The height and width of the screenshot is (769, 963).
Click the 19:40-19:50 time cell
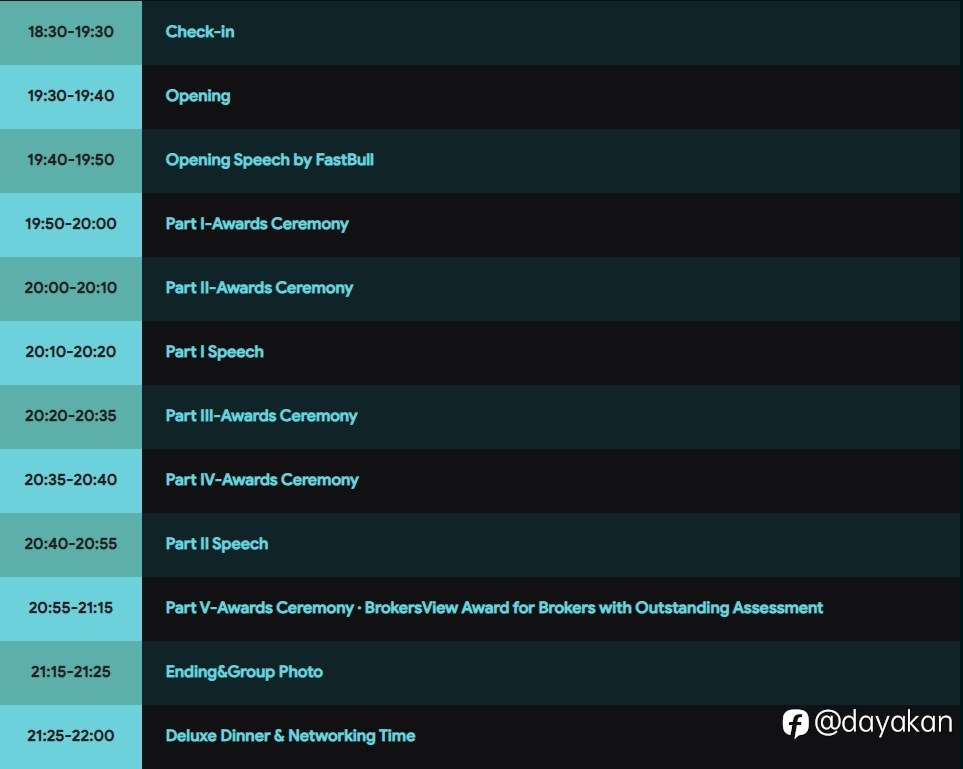click(x=71, y=160)
